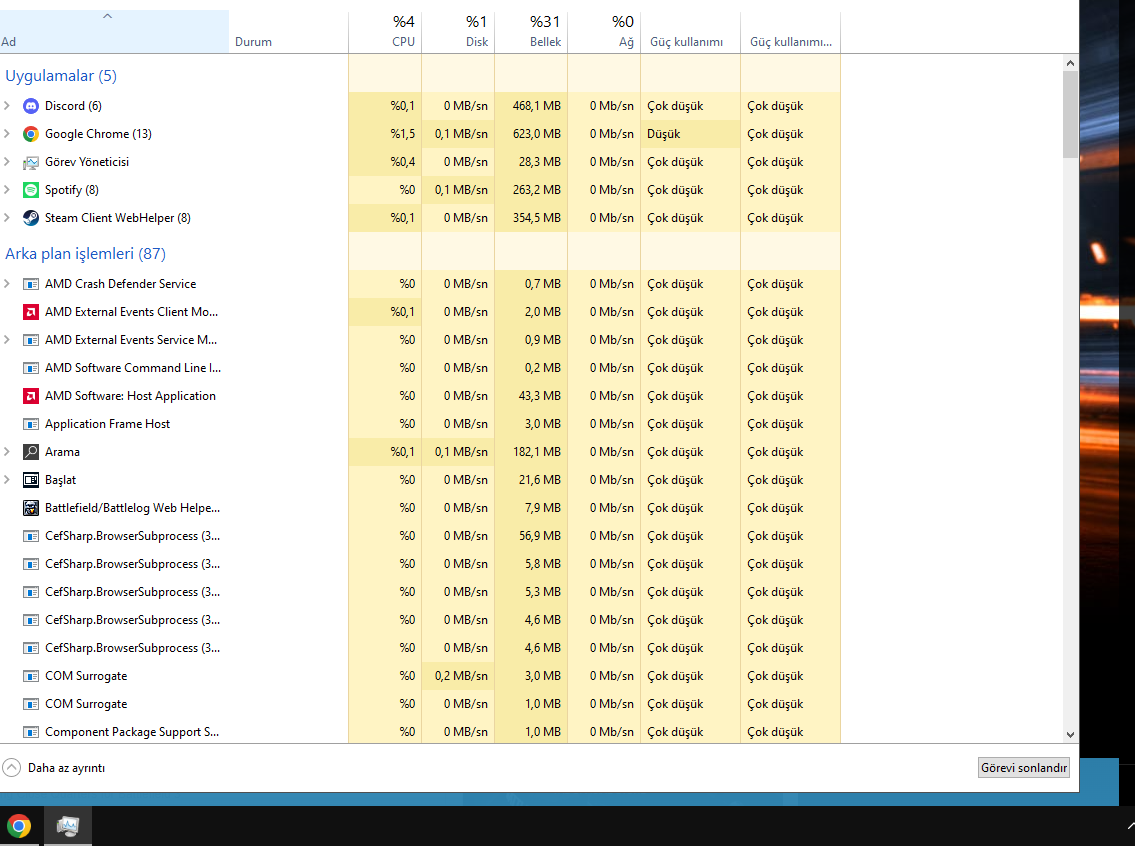Expand AMD Crash Defender Service row
Image resolution: width=1135 pixels, height=846 pixels.
point(7,284)
